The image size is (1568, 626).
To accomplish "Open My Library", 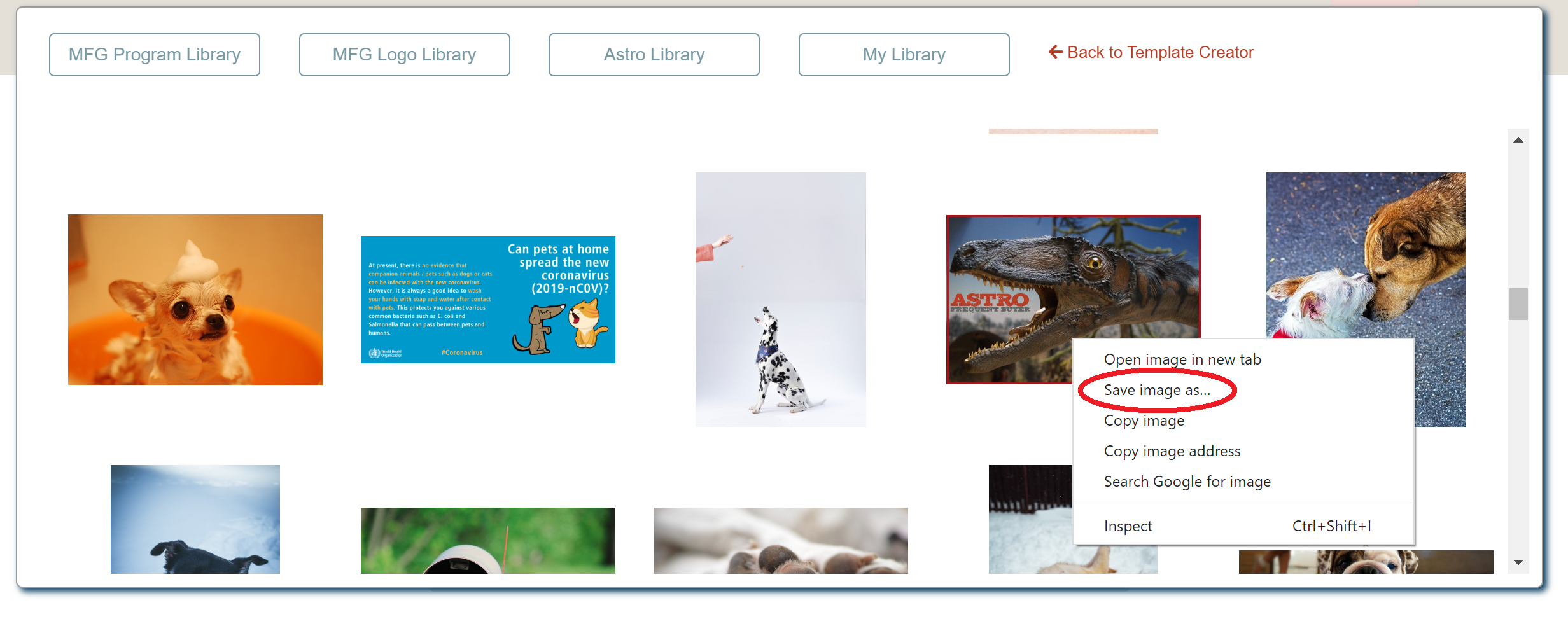I will coord(904,55).
